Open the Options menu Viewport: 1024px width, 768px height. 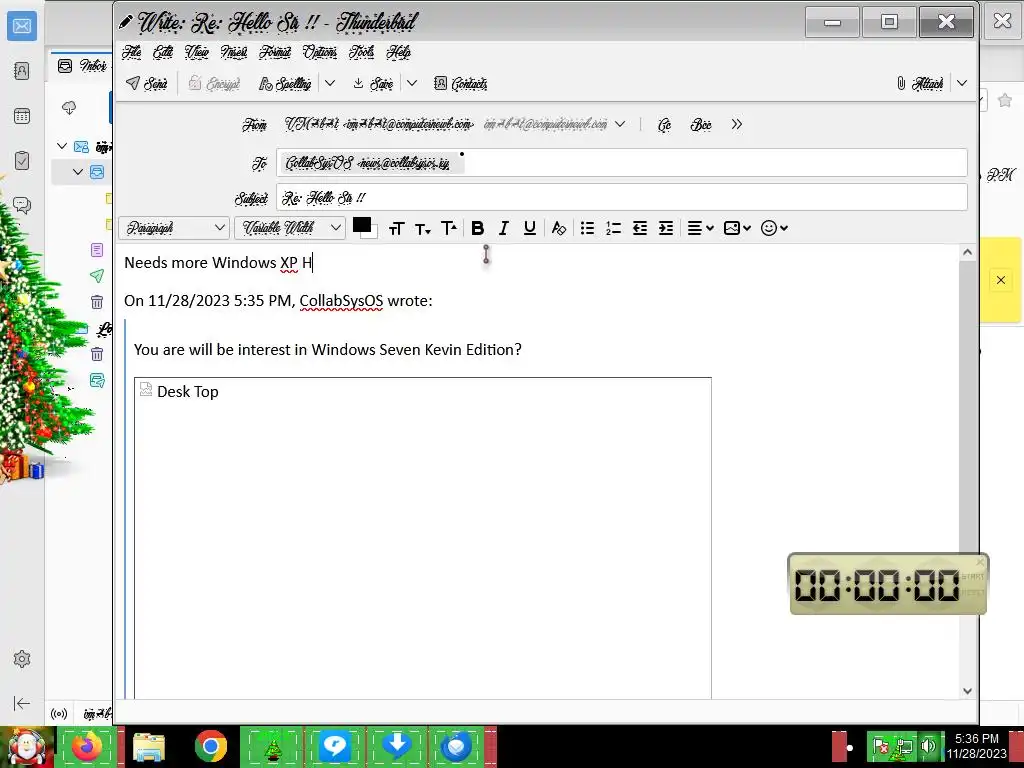click(319, 52)
